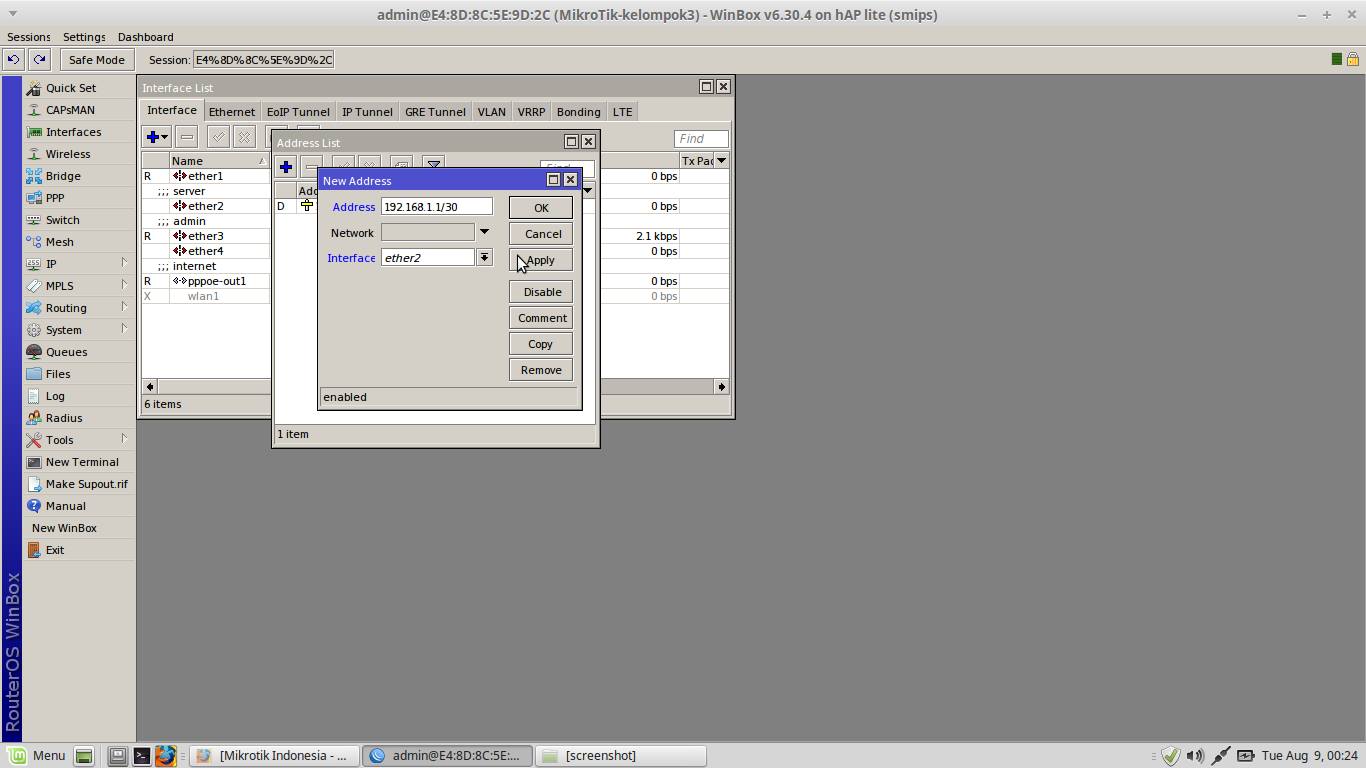This screenshot has width=1366, height=768.
Task: Click Find box in Interface List
Action: [701, 139]
